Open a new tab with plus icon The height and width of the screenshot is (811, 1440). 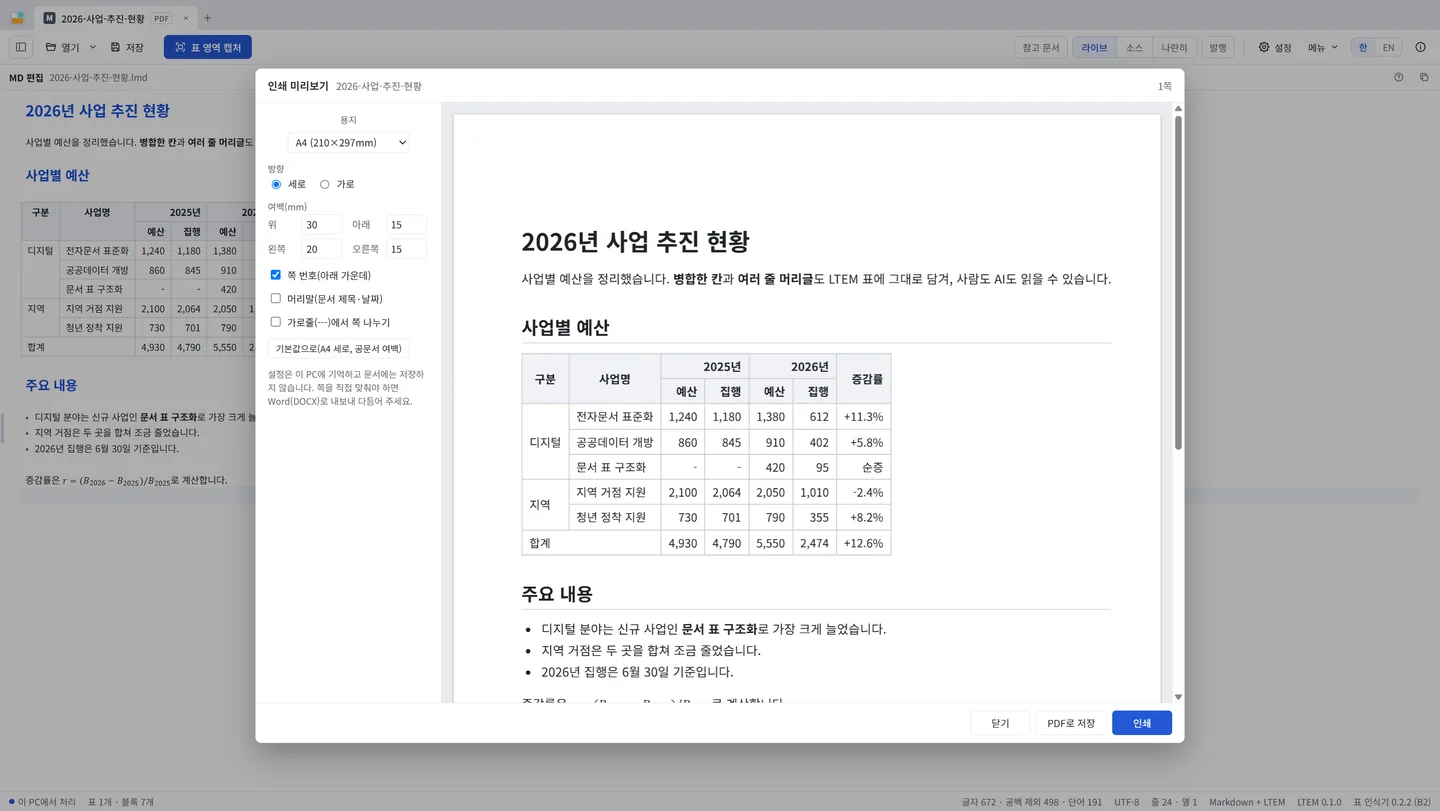pyautogui.click(x=208, y=18)
